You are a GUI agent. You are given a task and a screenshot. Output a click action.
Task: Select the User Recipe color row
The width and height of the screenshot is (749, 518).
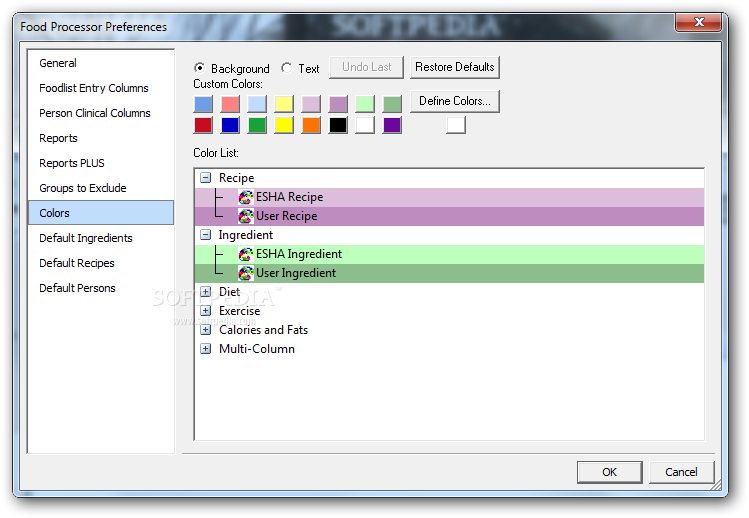(449, 216)
